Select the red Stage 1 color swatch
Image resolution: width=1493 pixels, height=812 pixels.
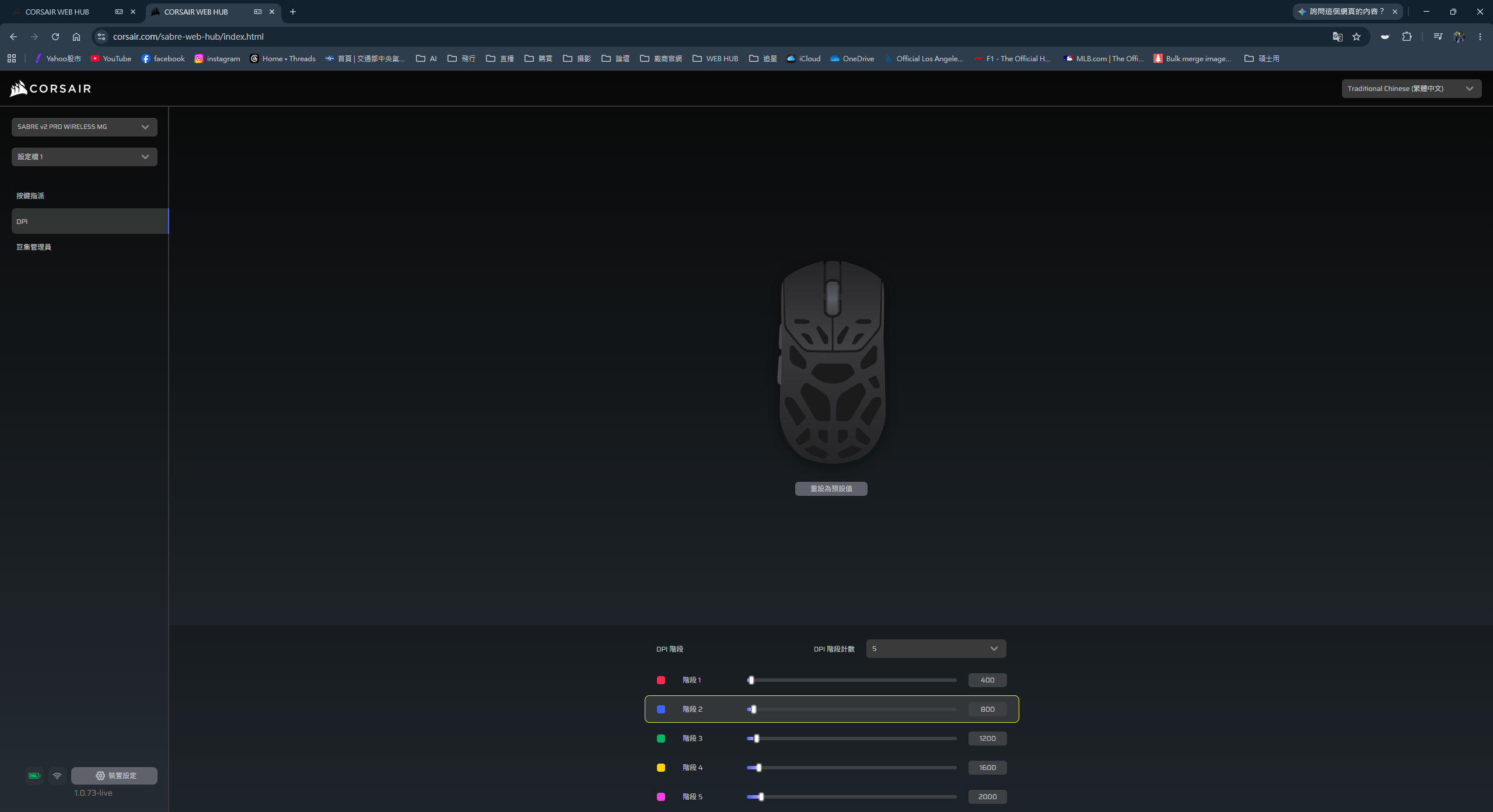click(x=661, y=680)
